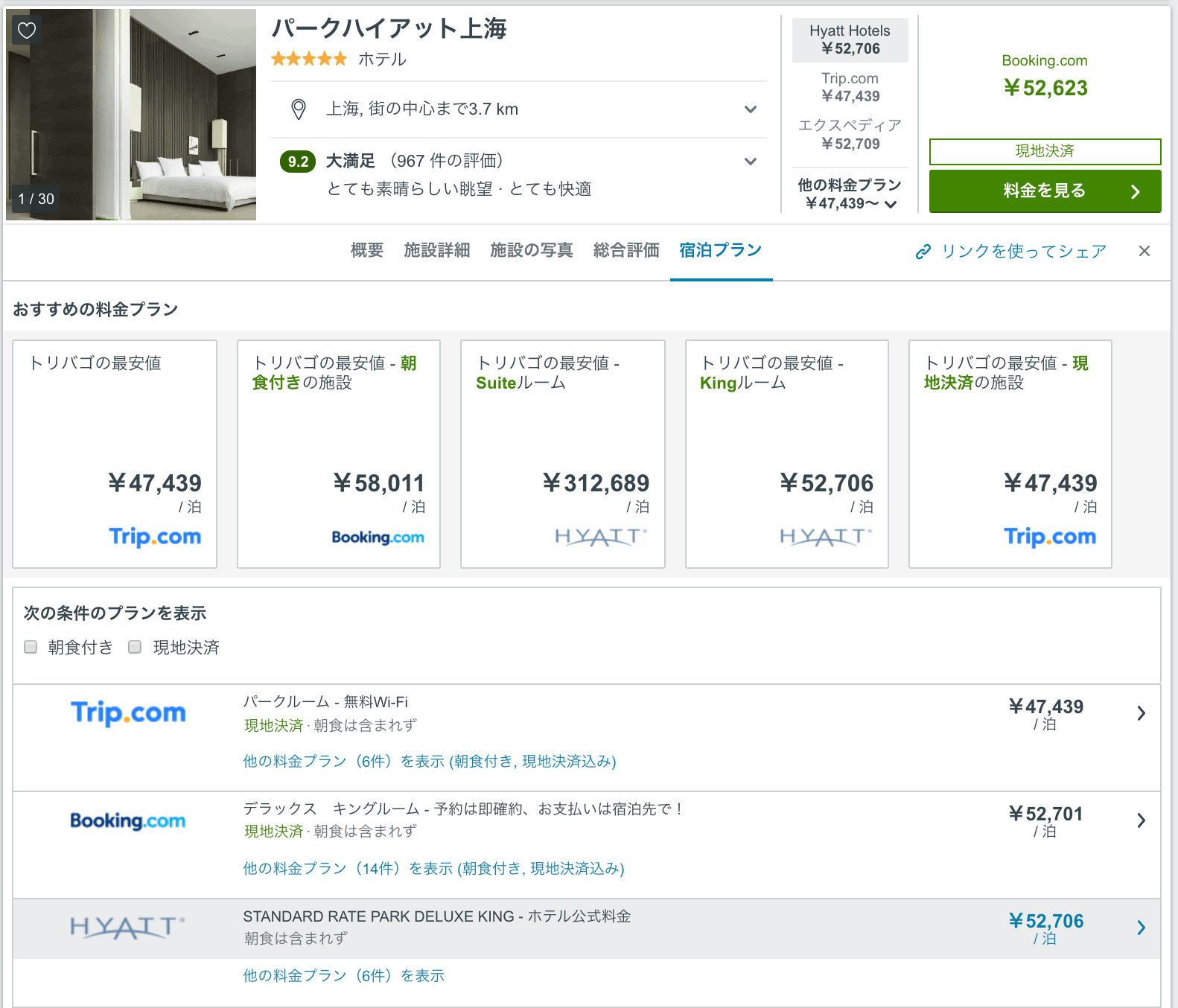The height and width of the screenshot is (1008, 1178).
Task: Open Booking.com ¥52,701 plan row arrow
Action: 1141,820
